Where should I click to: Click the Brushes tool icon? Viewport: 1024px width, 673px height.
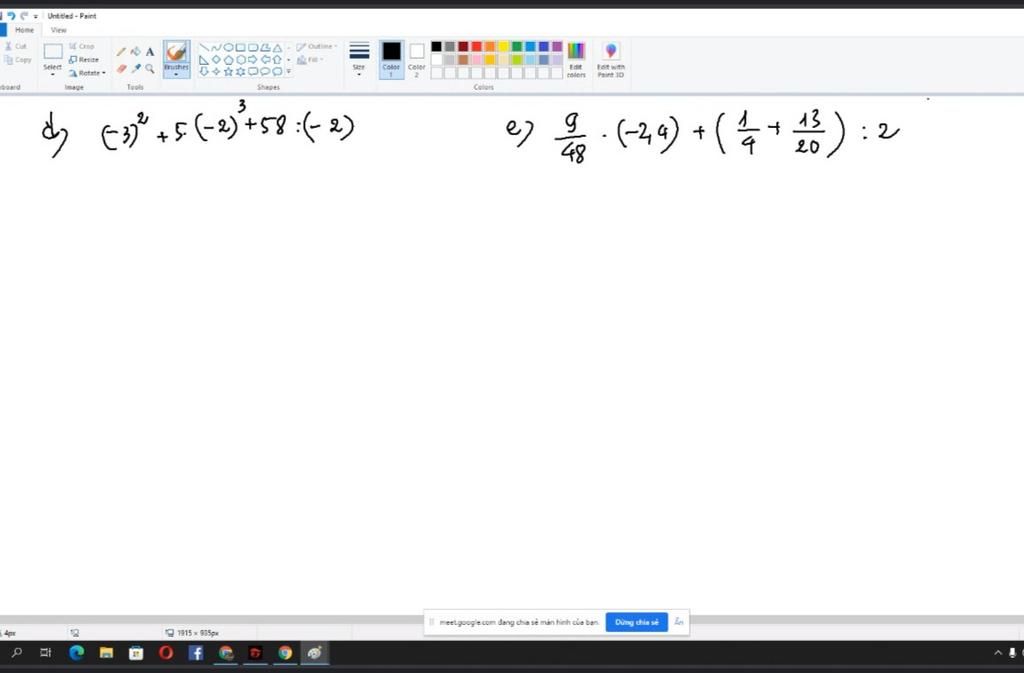pyautogui.click(x=176, y=52)
